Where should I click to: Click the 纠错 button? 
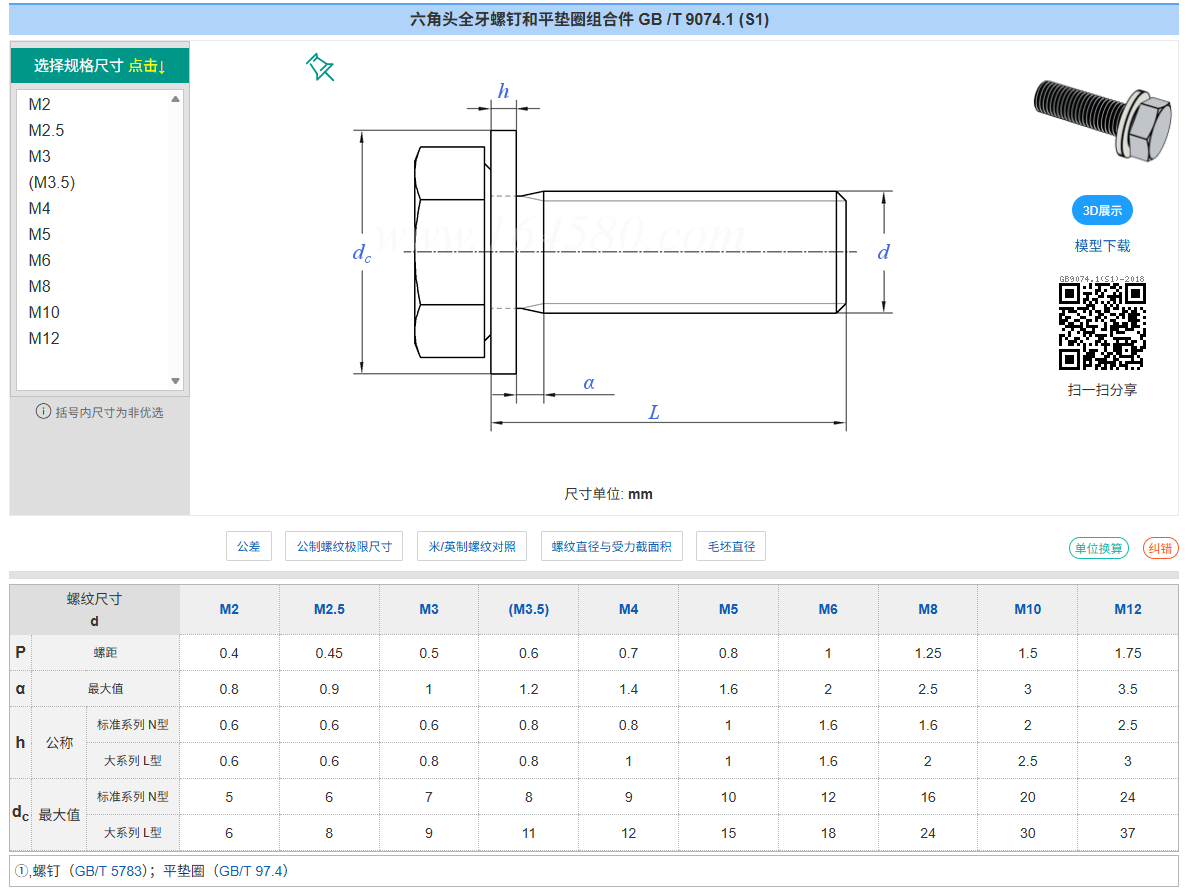pos(1160,548)
